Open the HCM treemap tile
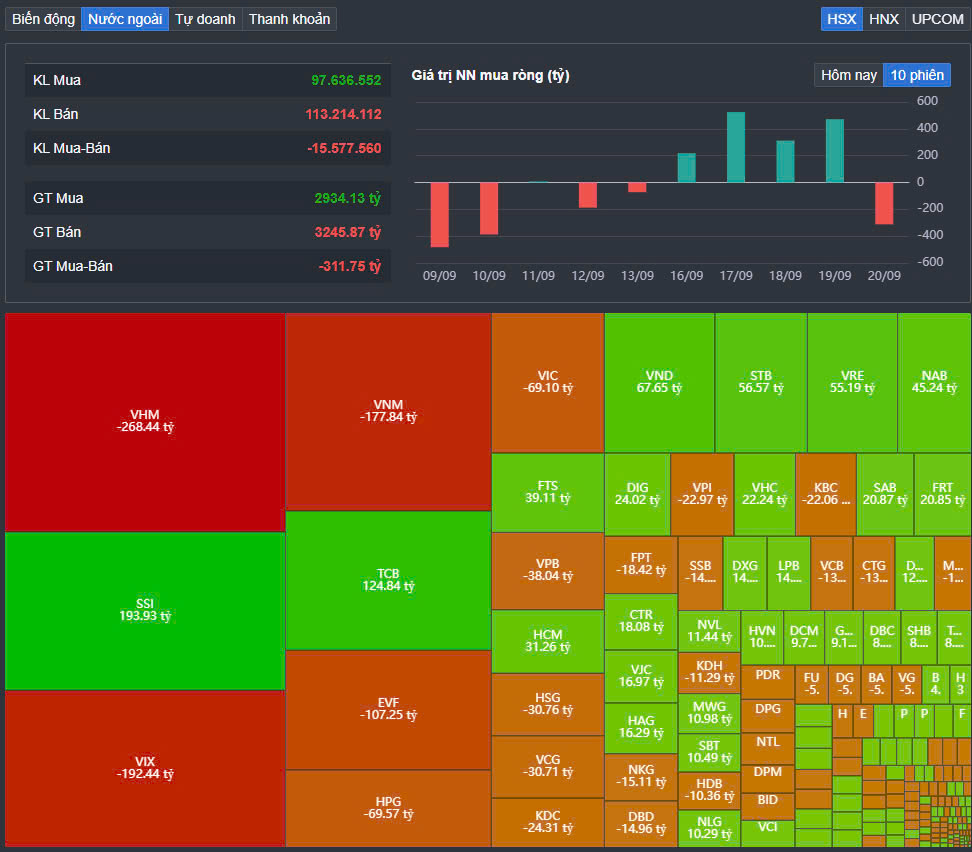This screenshot has height=852, width=972. point(548,641)
